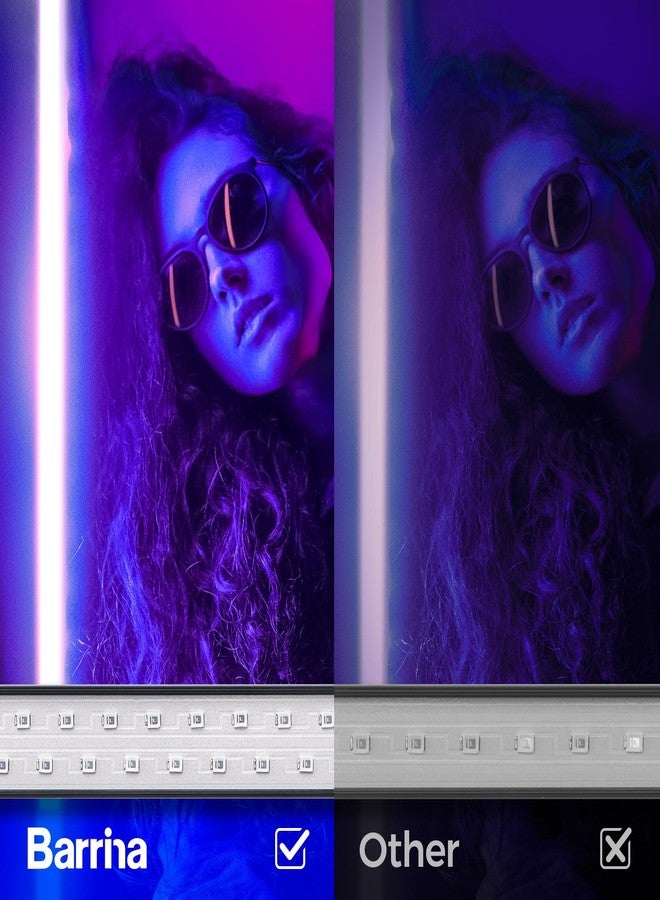The height and width of the screenshot is (900, 660).
Task: Click the Other label text
Action: pyautogui.click(x=409, y=851)
